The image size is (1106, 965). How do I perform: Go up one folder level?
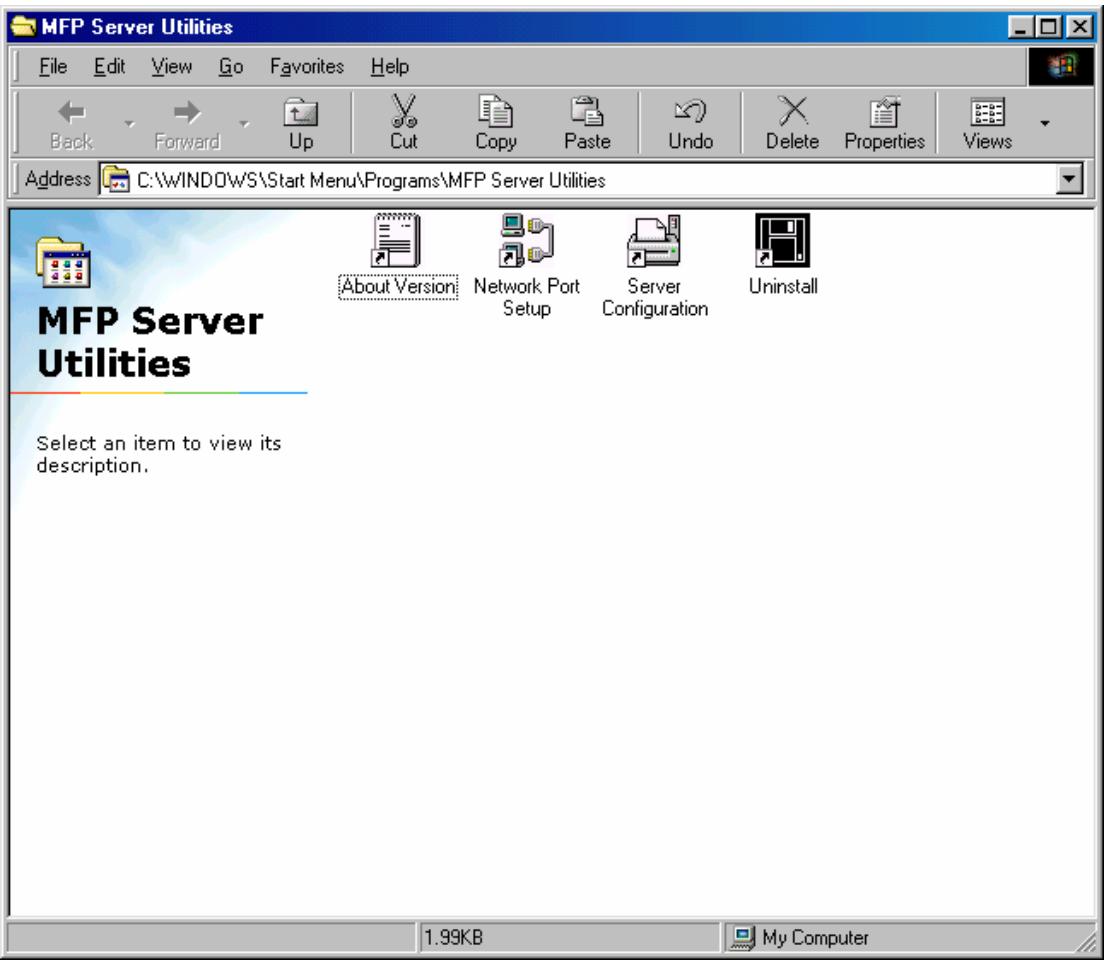click(x=300, y=124)
